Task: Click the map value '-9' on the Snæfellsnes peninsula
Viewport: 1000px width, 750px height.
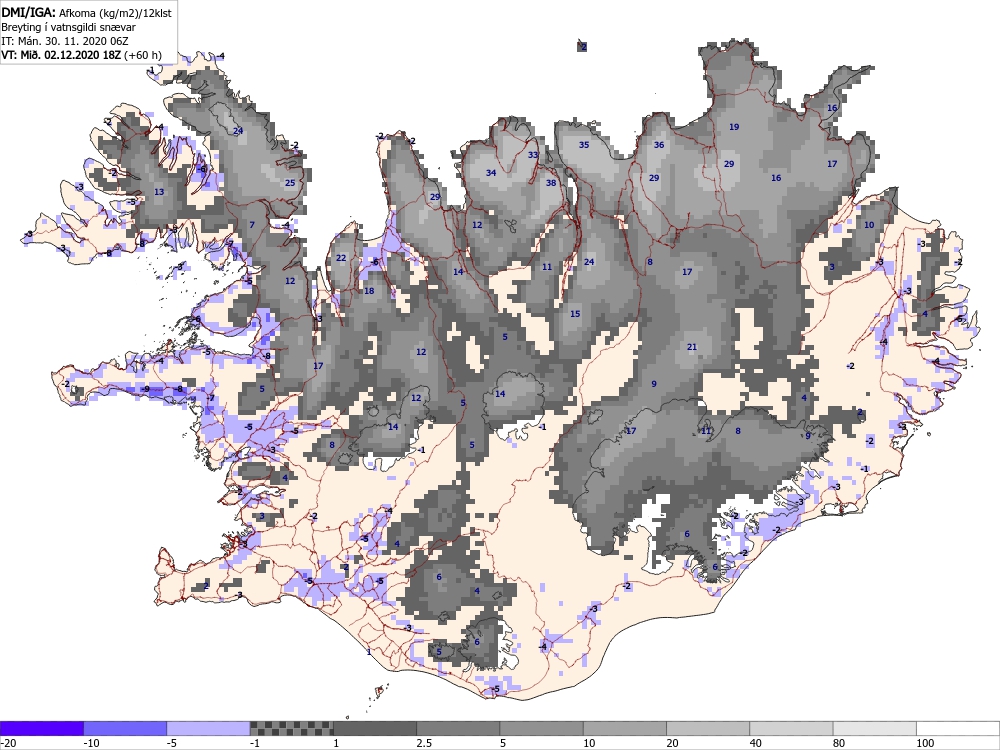Action: point(146,389)
